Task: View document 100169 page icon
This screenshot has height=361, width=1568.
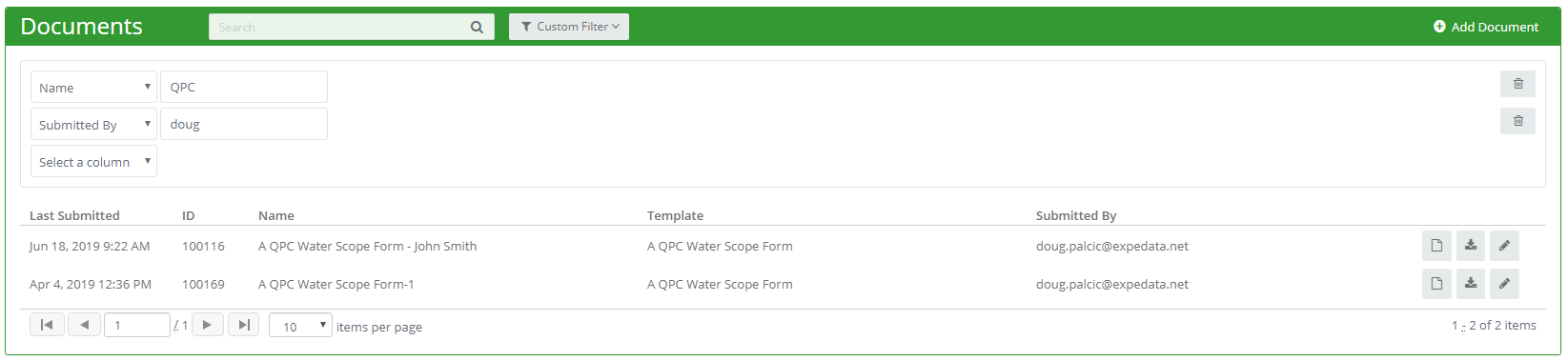Action: coord(1436,284)
